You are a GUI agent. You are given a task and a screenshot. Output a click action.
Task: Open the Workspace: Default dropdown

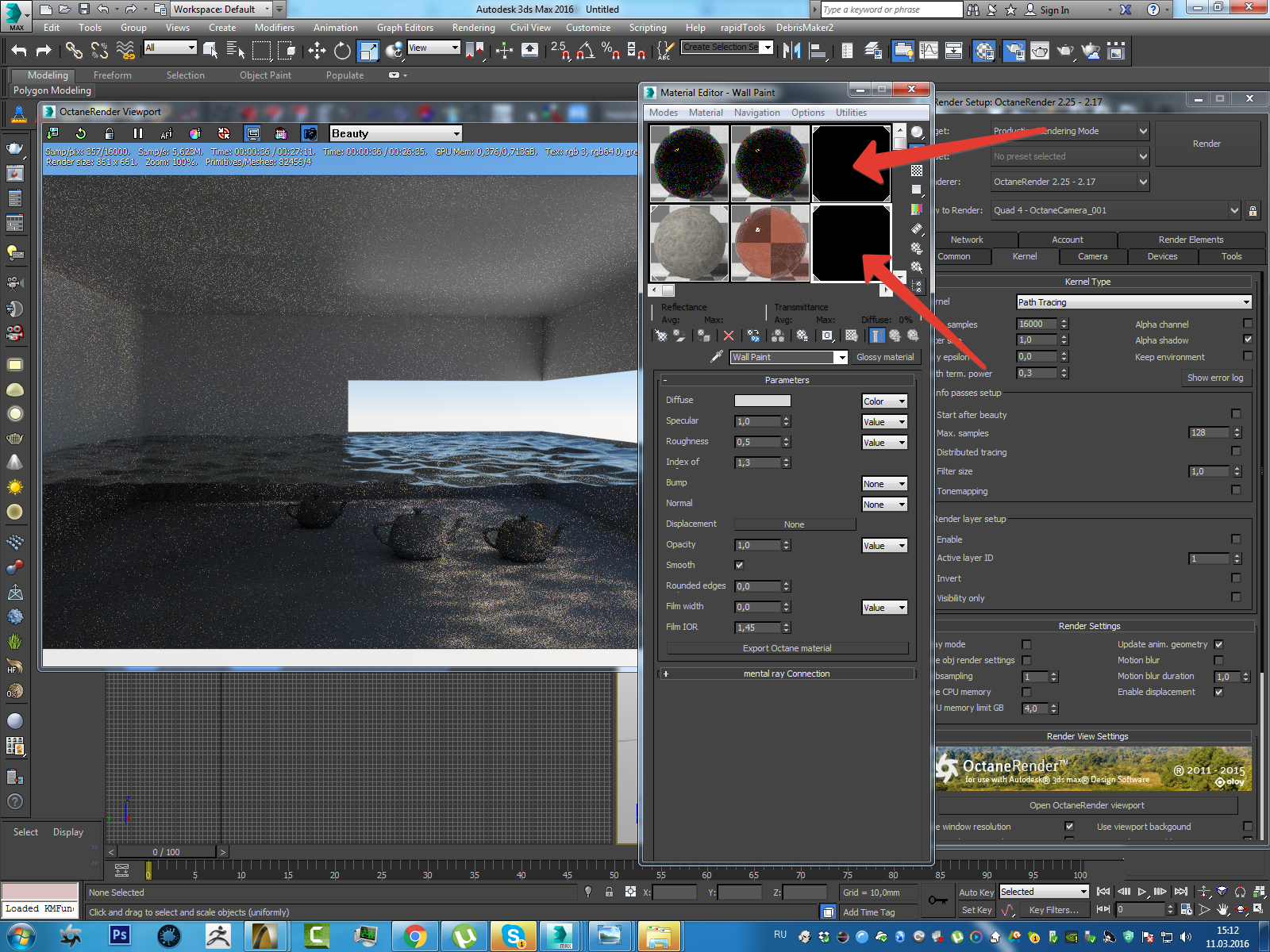coord(221,10)
